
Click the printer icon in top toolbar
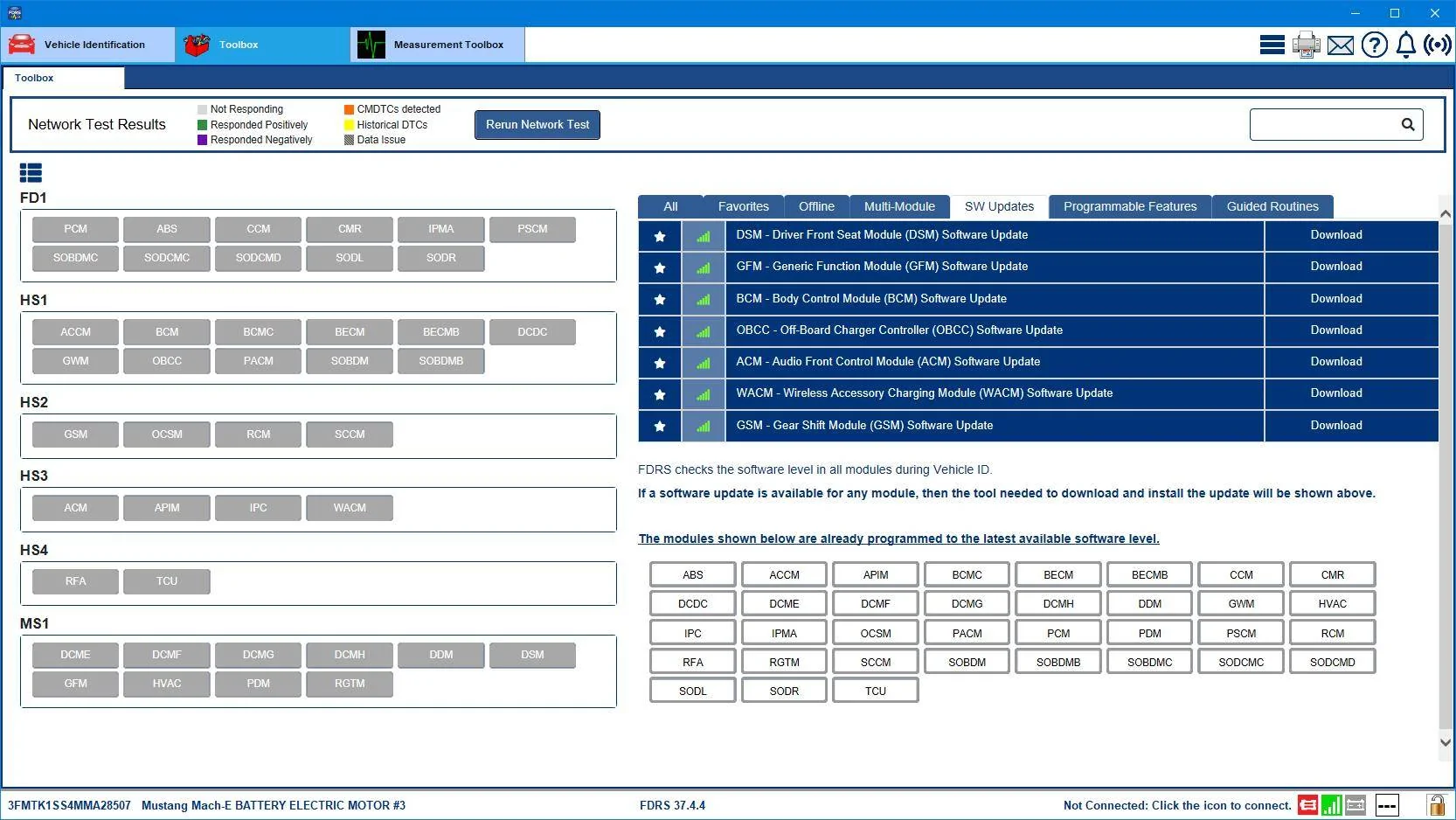pyautogui.click(x=1307, y=45)
